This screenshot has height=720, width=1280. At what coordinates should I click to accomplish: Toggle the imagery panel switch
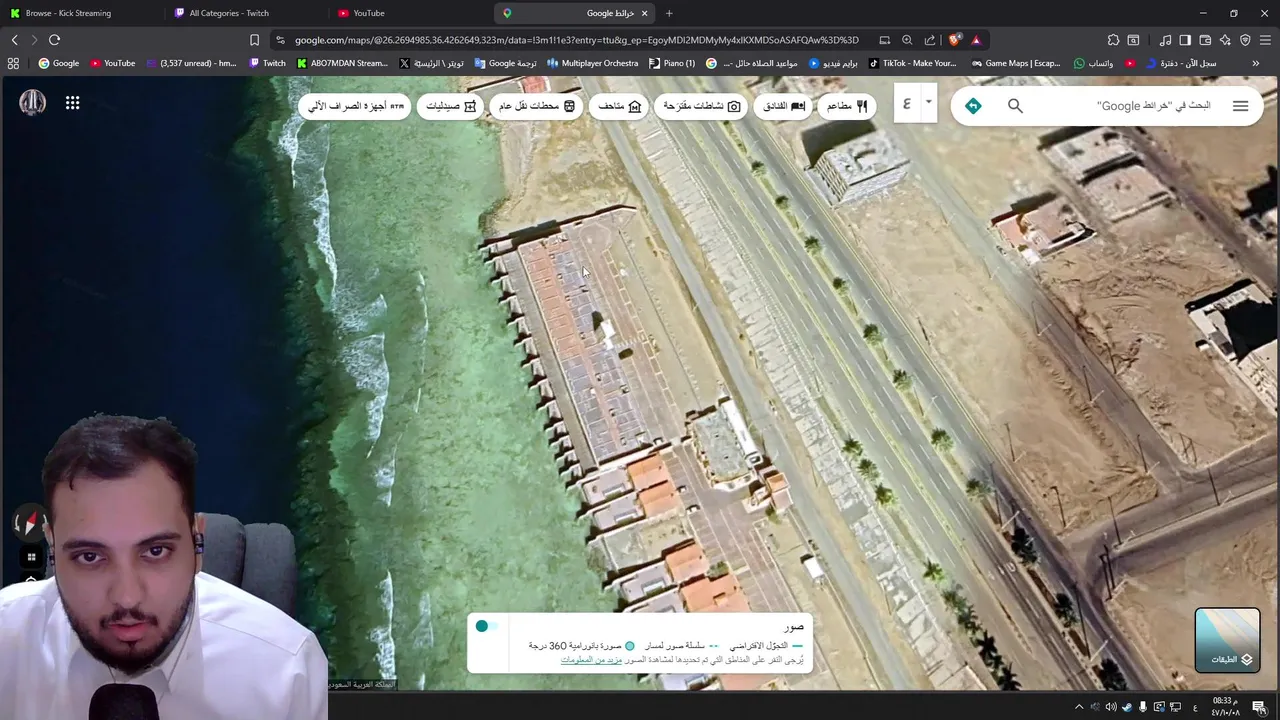click(x=486, y=626)
